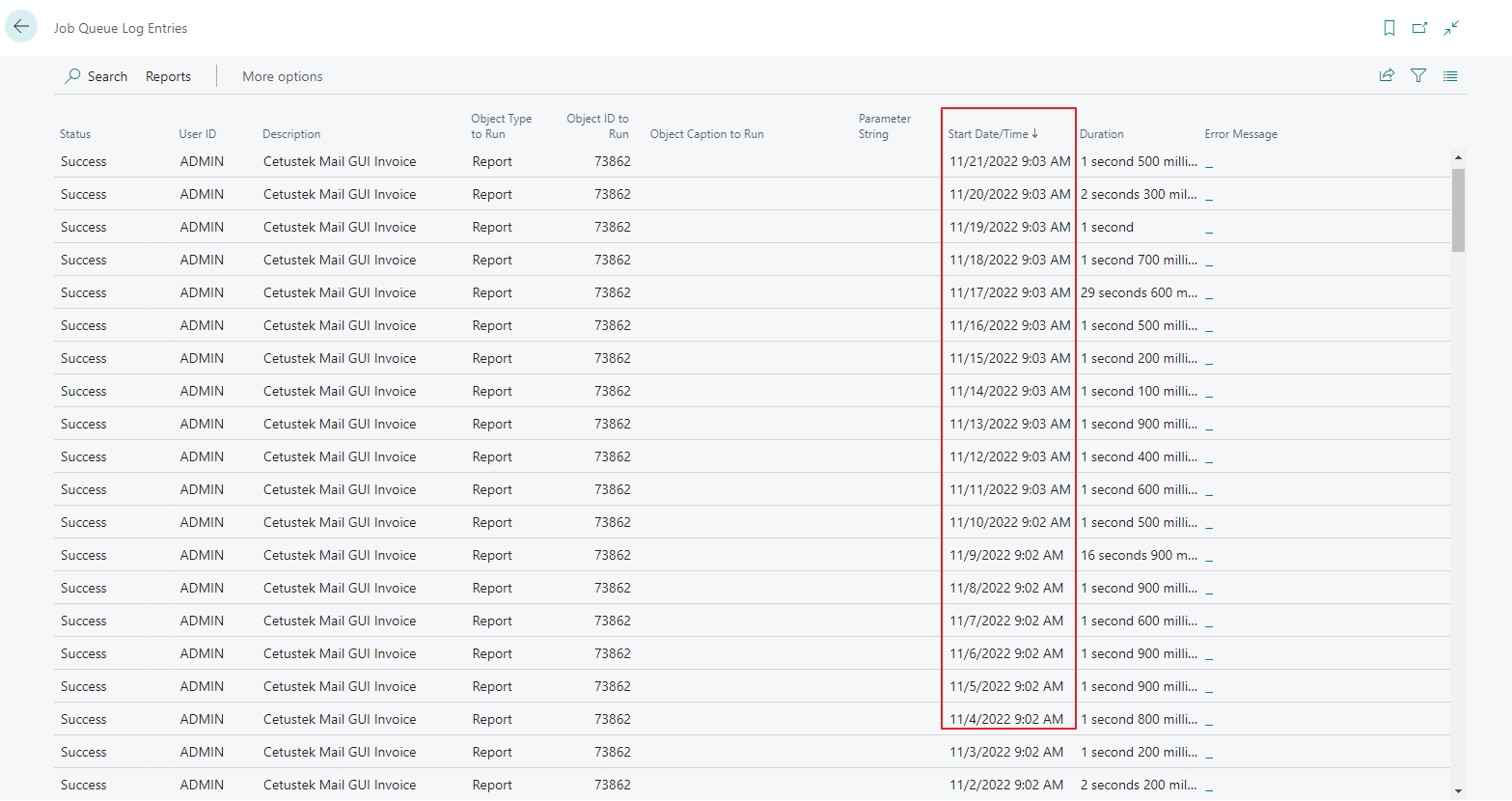This screenshot has height=801, width=1512.
Task: Select the 11/3/2022 9:02 AM date cell
Action: [1006, 752]
